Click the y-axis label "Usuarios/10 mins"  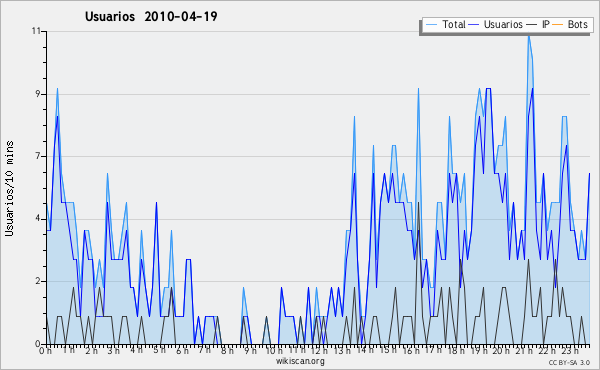tap(9, 188)
